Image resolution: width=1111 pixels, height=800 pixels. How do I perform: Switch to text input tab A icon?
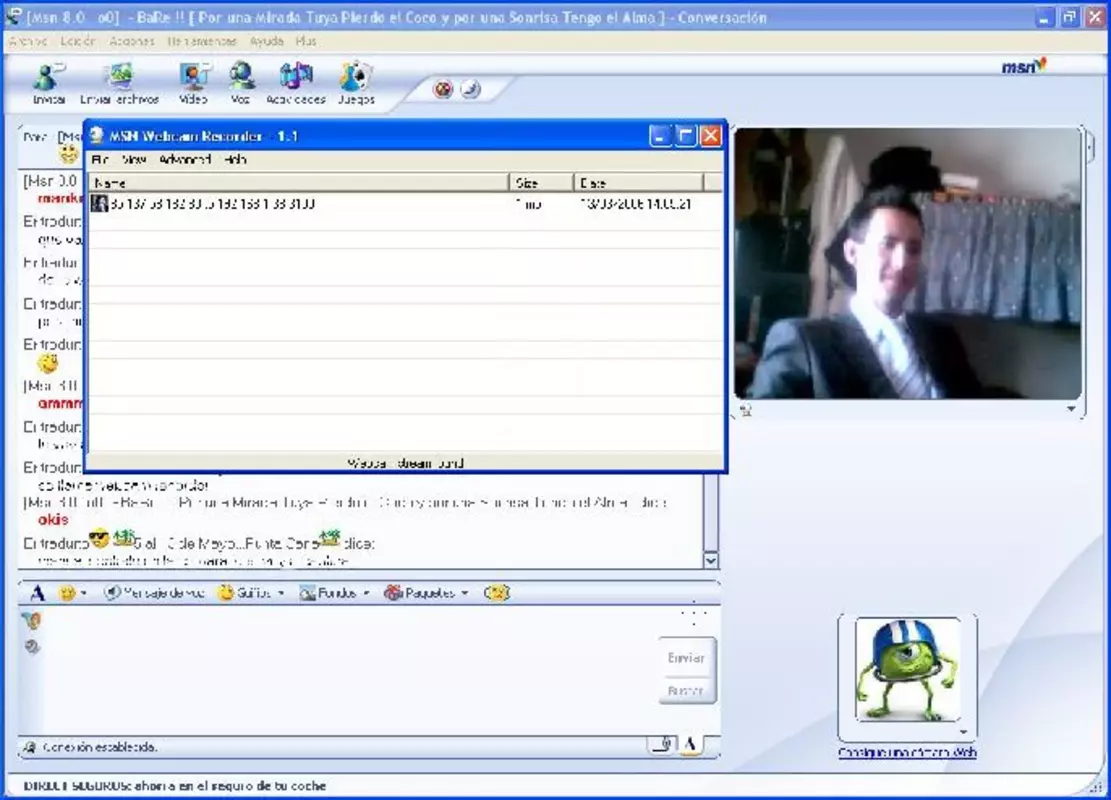(x=689, y=744)
